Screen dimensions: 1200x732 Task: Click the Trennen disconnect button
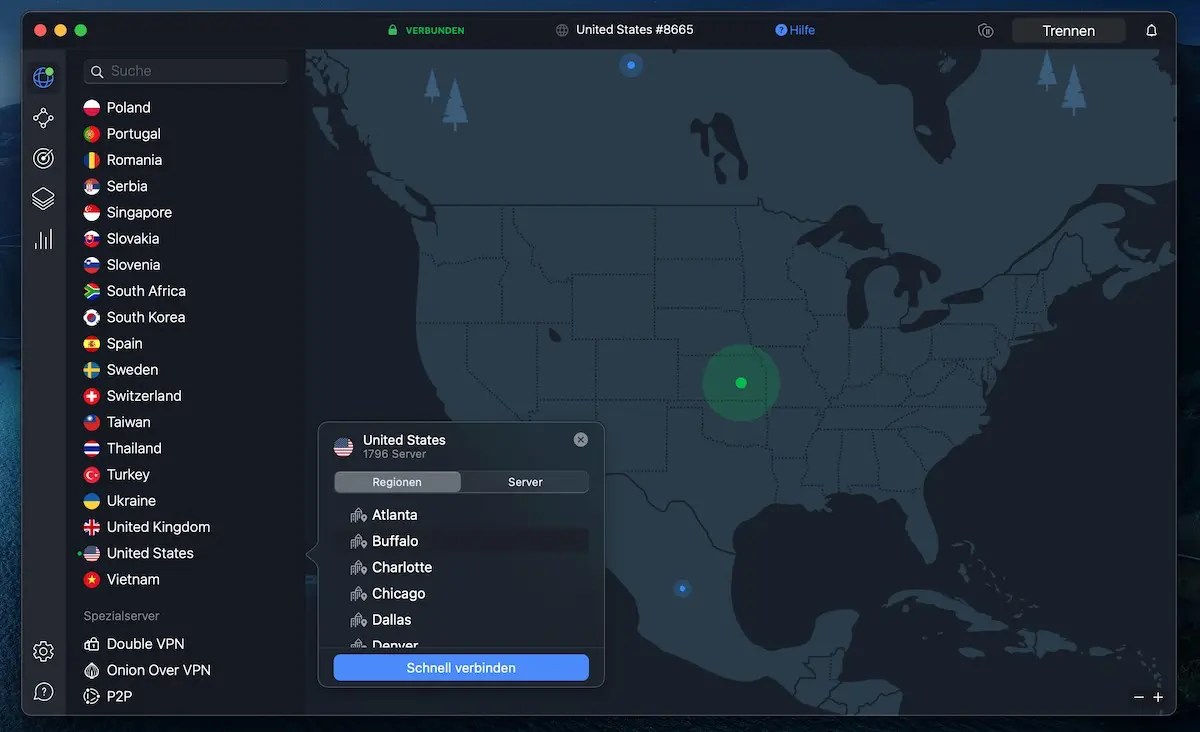click(1068, 31)
